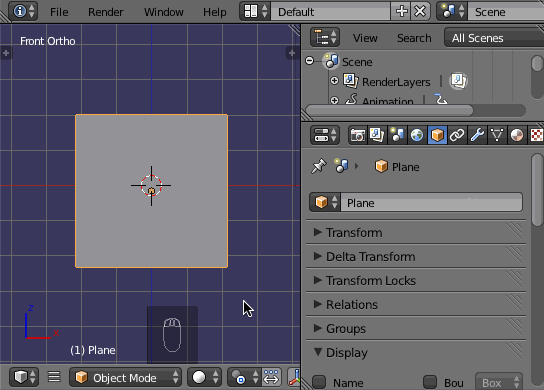This screenshot has width=544, height=390.
Task: Expand the RenderLayers tree item
Action: [334, 80]
